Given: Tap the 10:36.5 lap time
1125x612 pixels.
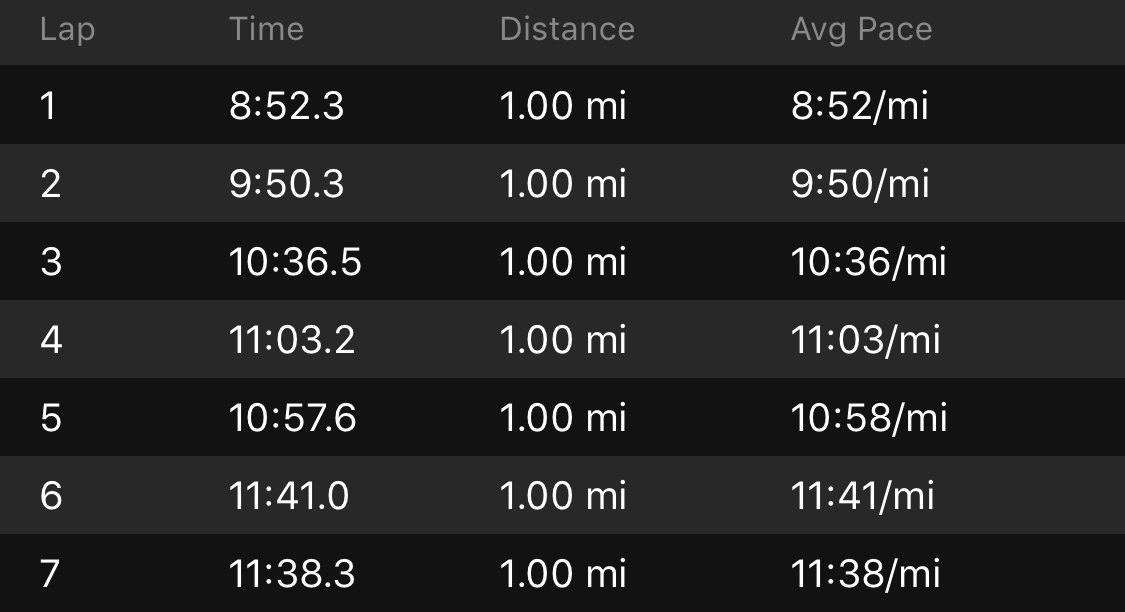Looking at the screenshot, I should pyautogui.click(x=295, y=262).
